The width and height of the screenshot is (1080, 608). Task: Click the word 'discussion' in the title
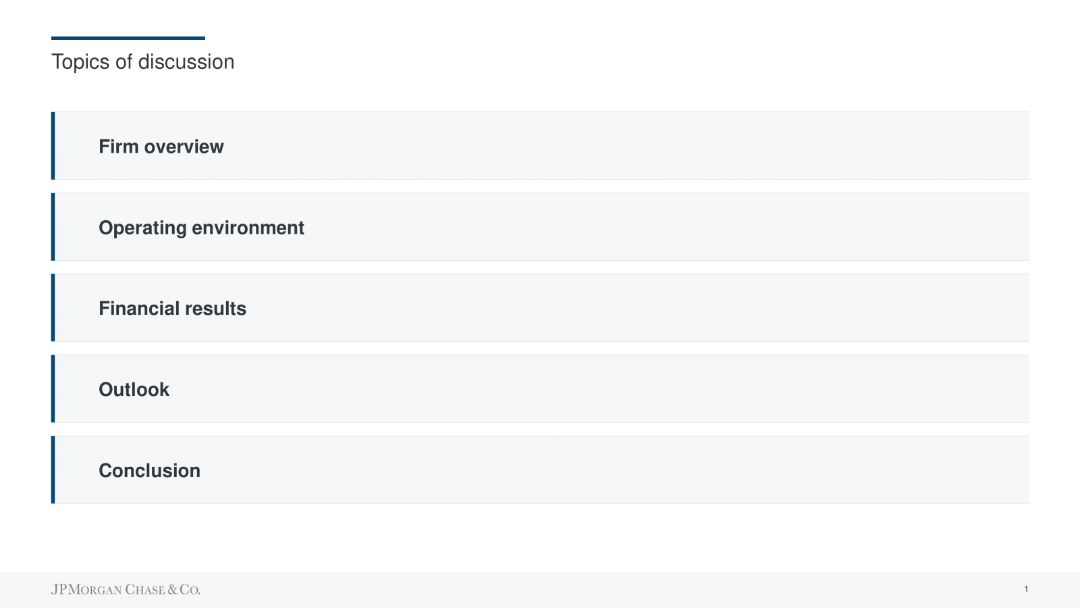point(186,62)
